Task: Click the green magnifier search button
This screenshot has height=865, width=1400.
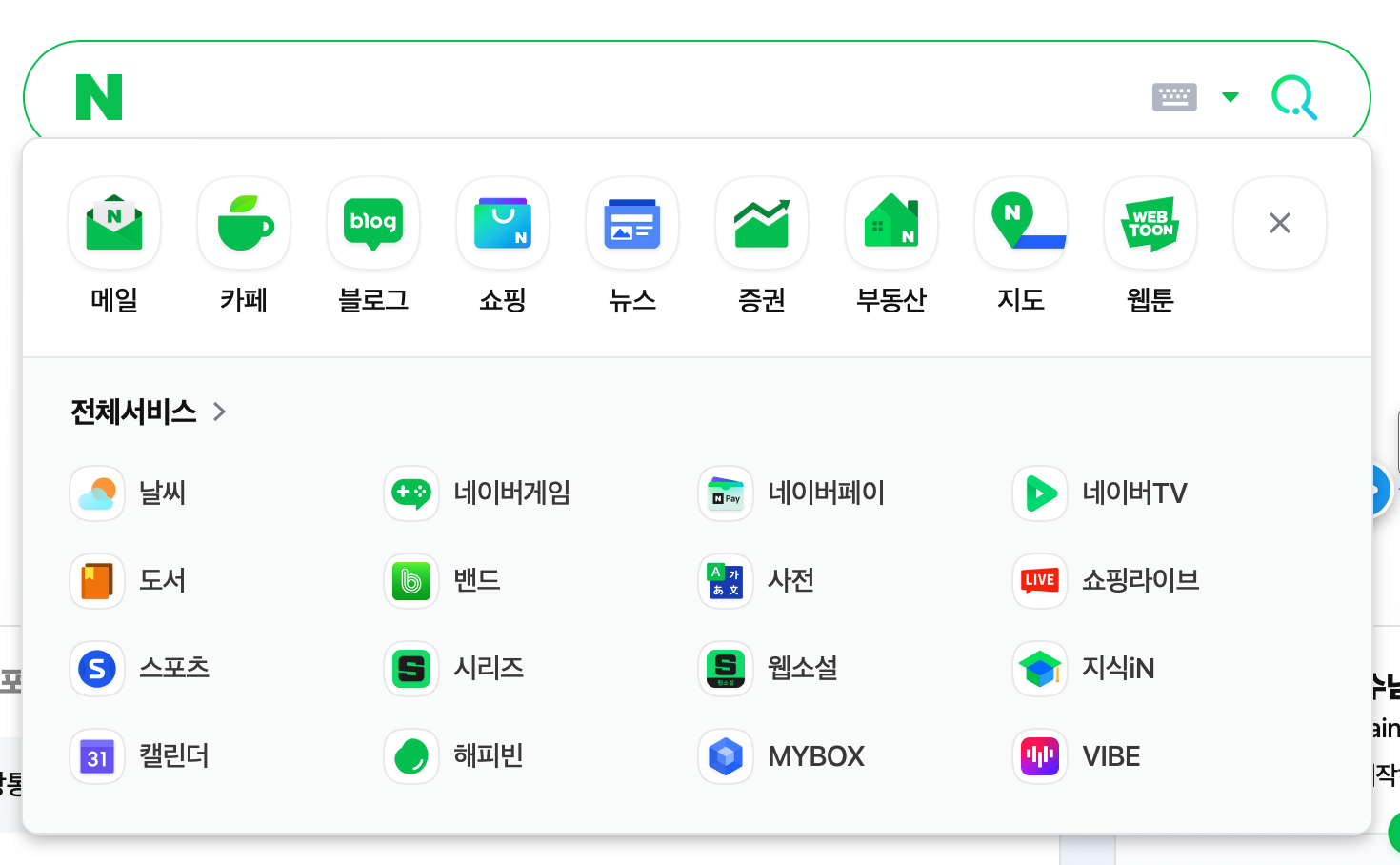Action: [1294, 97]
